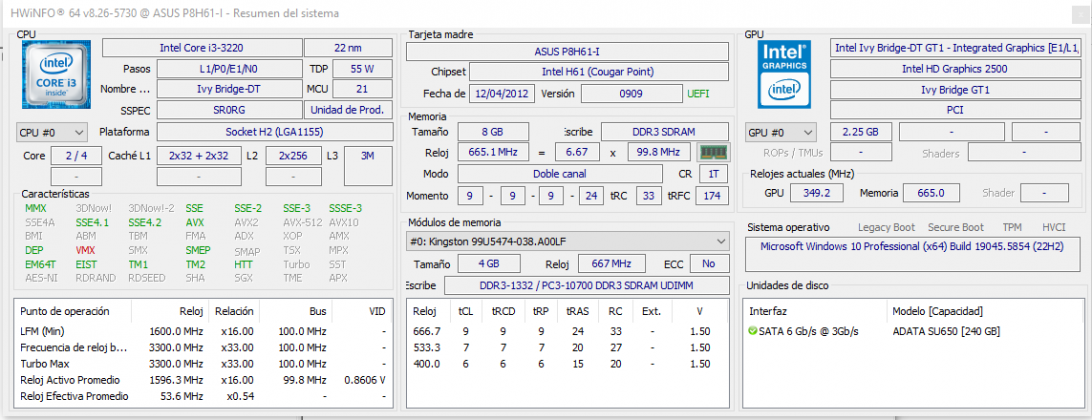Select the SSPEC value SR0RG
The height and width of the screenshot is (420, 1092).
coord(228,110)
